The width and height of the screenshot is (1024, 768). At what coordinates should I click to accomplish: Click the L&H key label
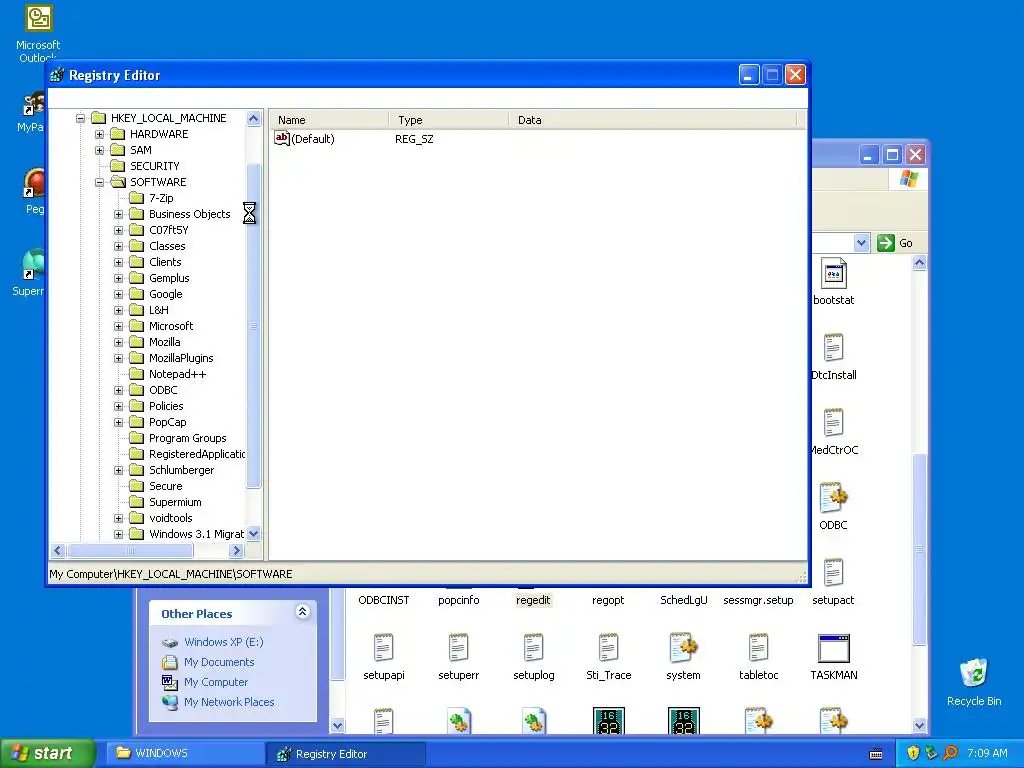tap(159, 310)
